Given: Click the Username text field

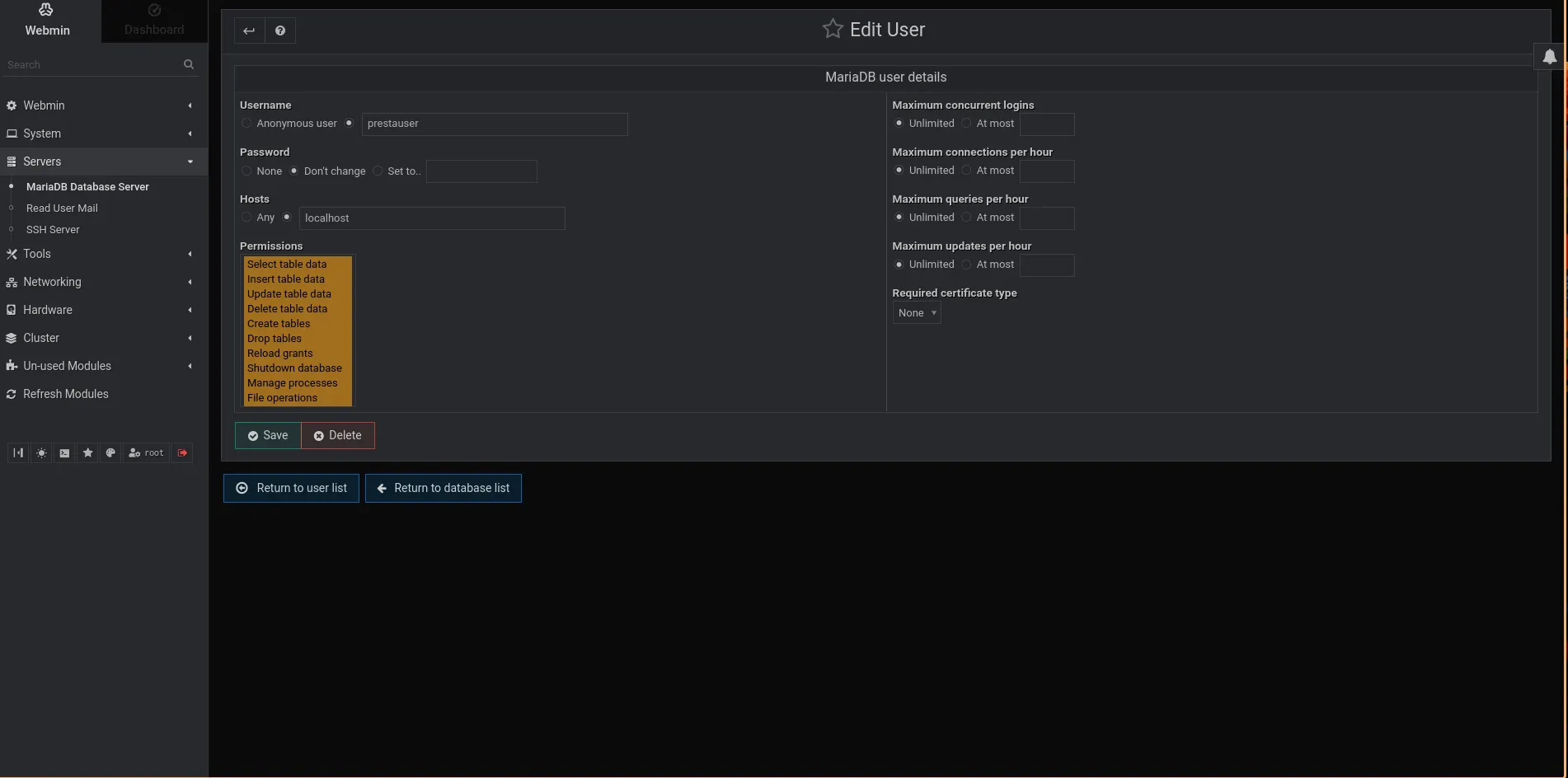Looking at the screenshot, I should pyautogui.click(x=495, y=124).
